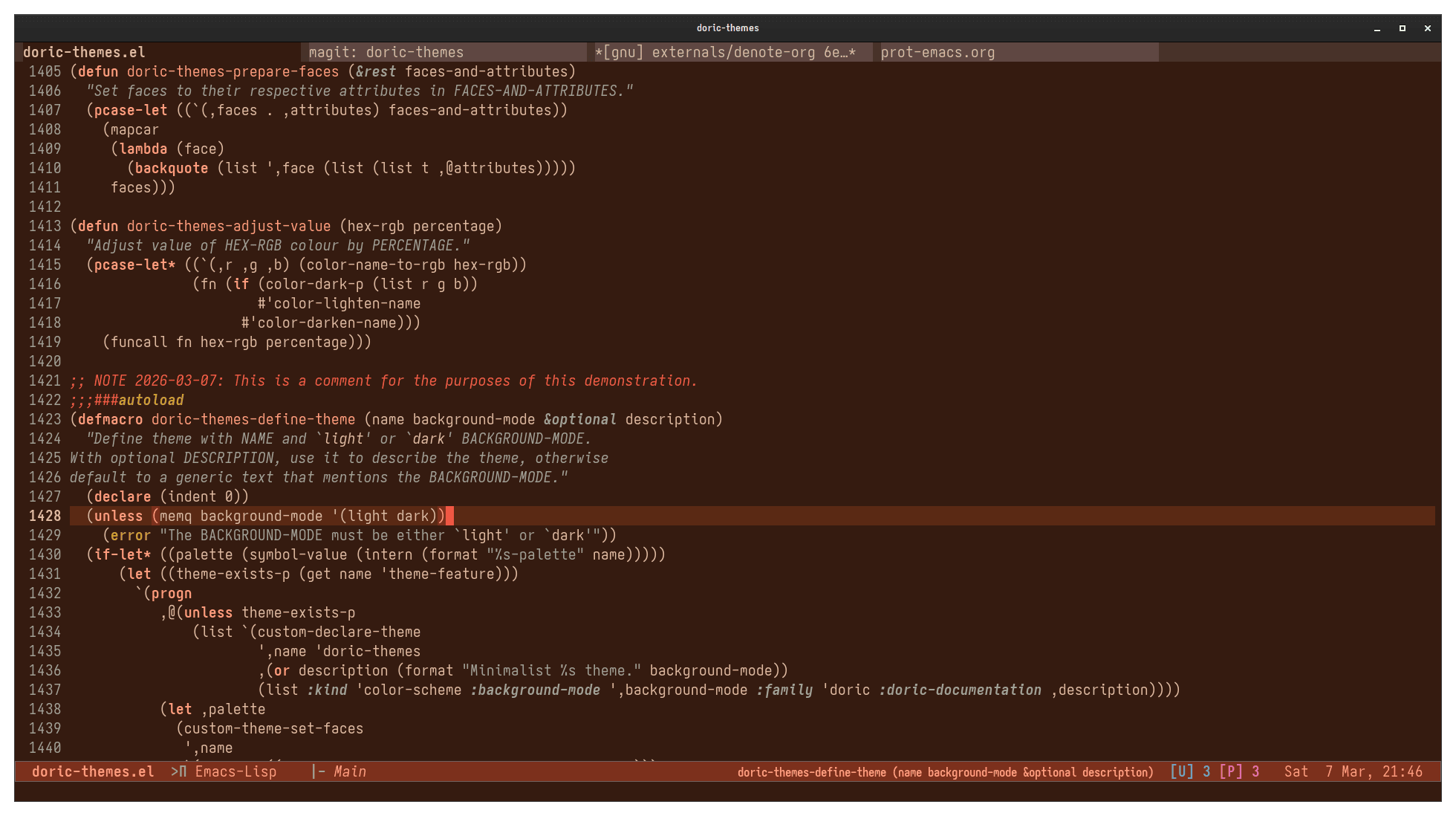Click doric-themes.el buffer name in mode line
This screenshot has height=816, width=1456.
93,771
